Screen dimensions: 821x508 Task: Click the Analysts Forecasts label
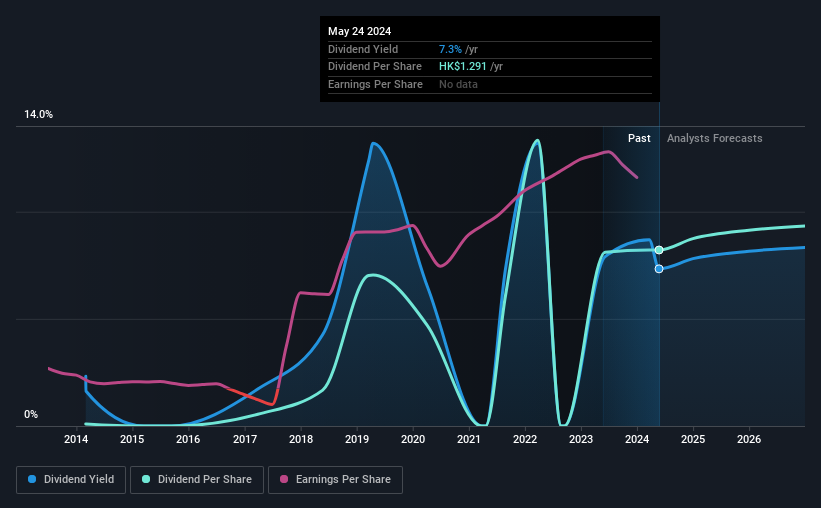(715, 138)
